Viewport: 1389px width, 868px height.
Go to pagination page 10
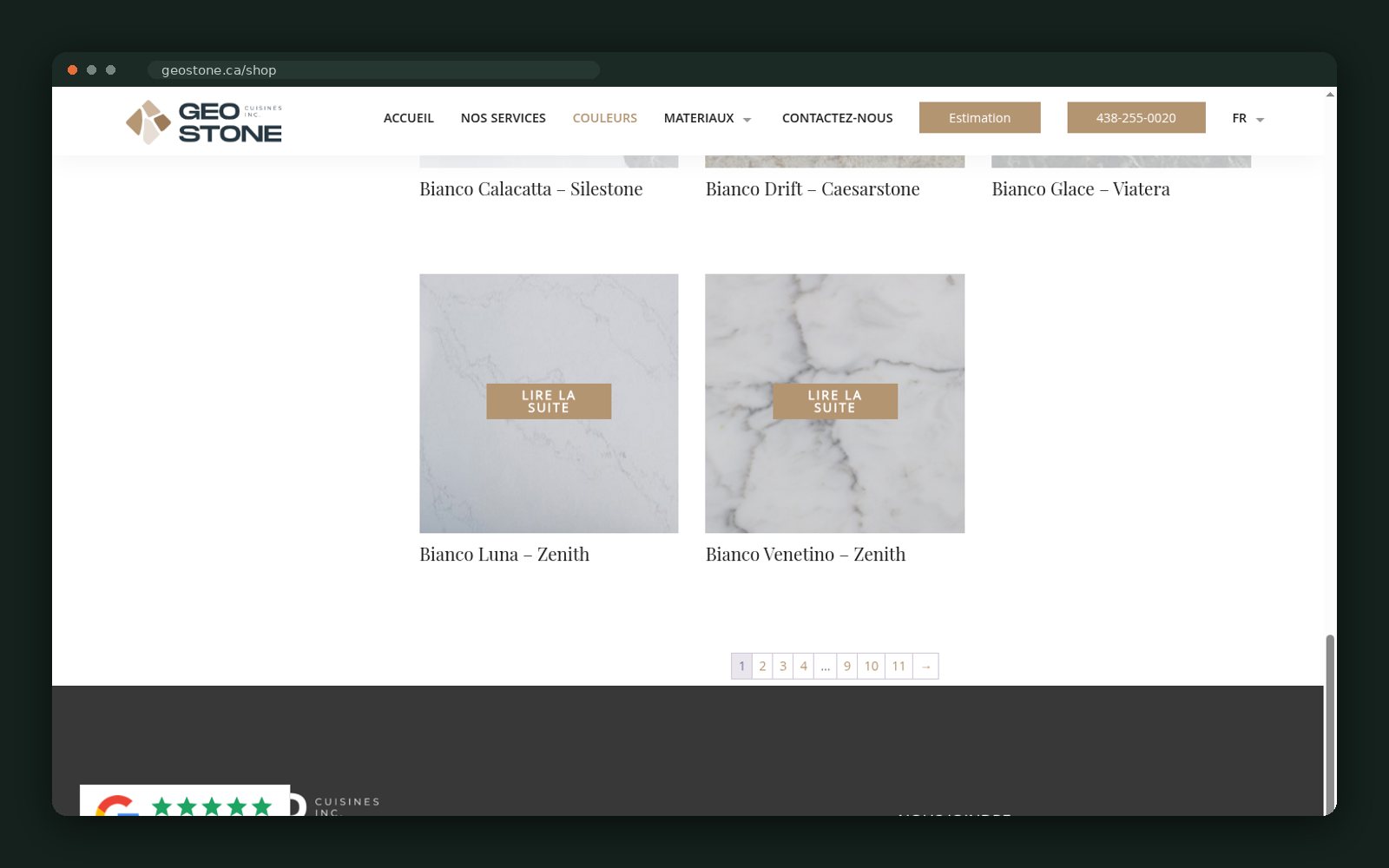872,666
